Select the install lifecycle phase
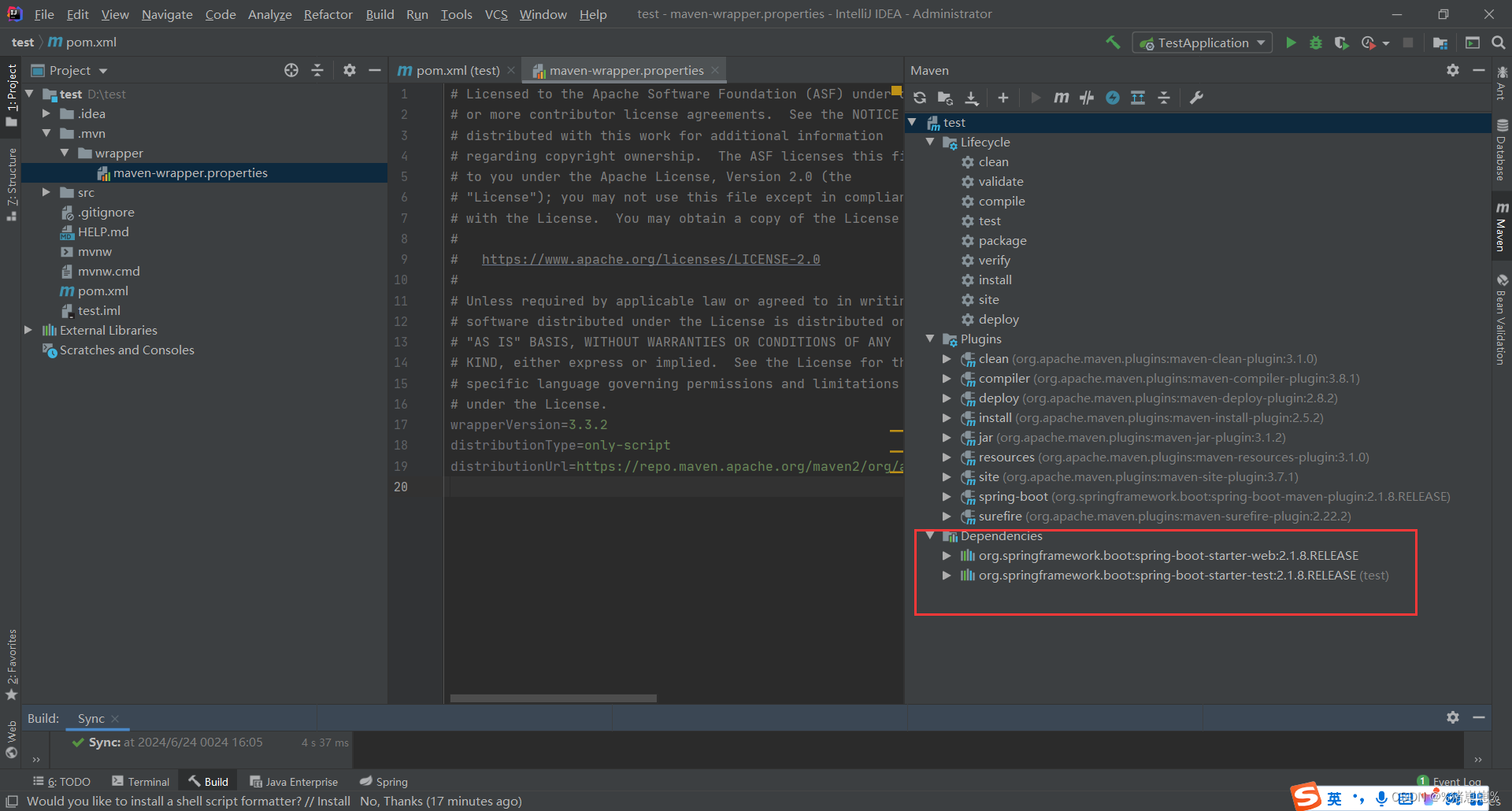Viewport: 1512px width, 811px height. (x=995, y=280)
